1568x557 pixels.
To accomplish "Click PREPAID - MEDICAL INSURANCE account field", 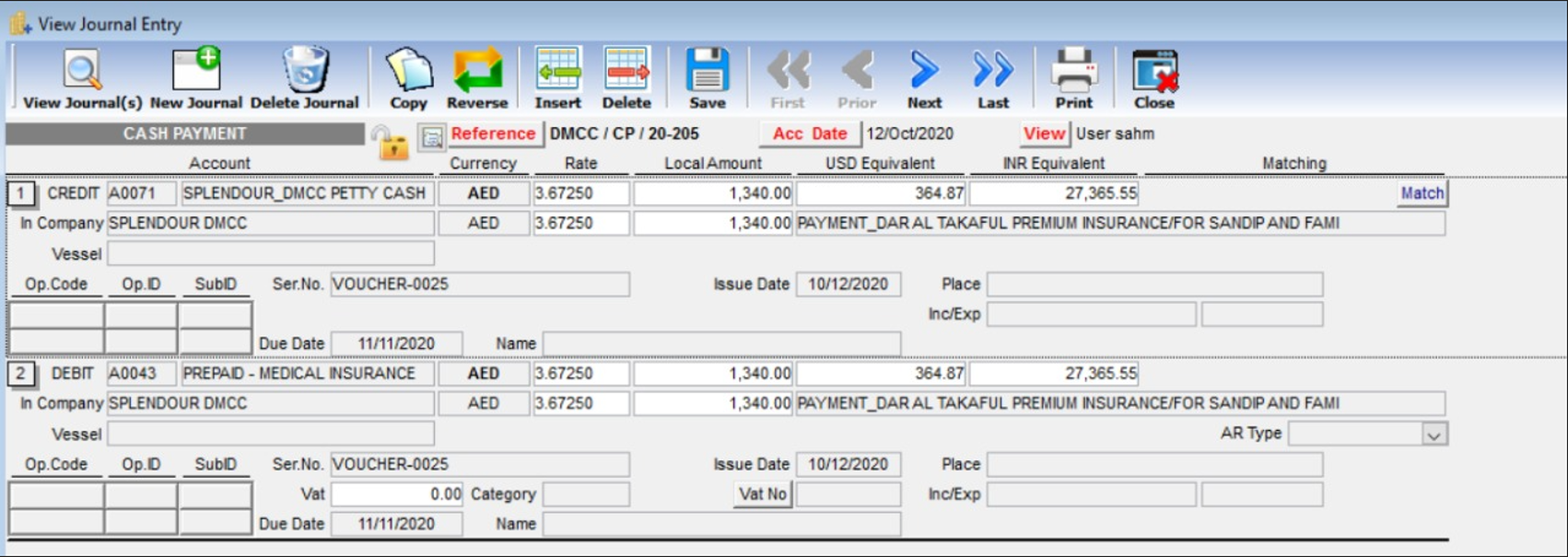I will 307,374.
